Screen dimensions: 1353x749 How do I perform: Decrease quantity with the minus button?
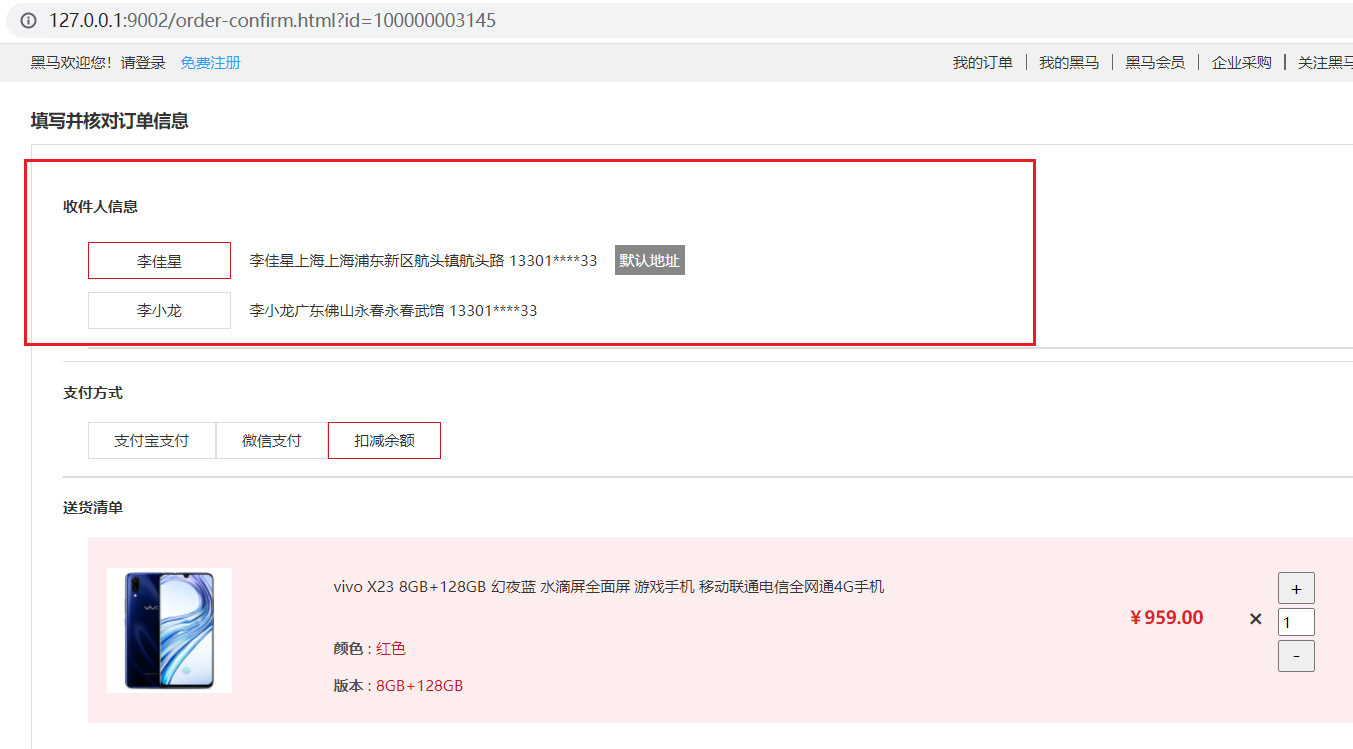[x=1296, y=656]
